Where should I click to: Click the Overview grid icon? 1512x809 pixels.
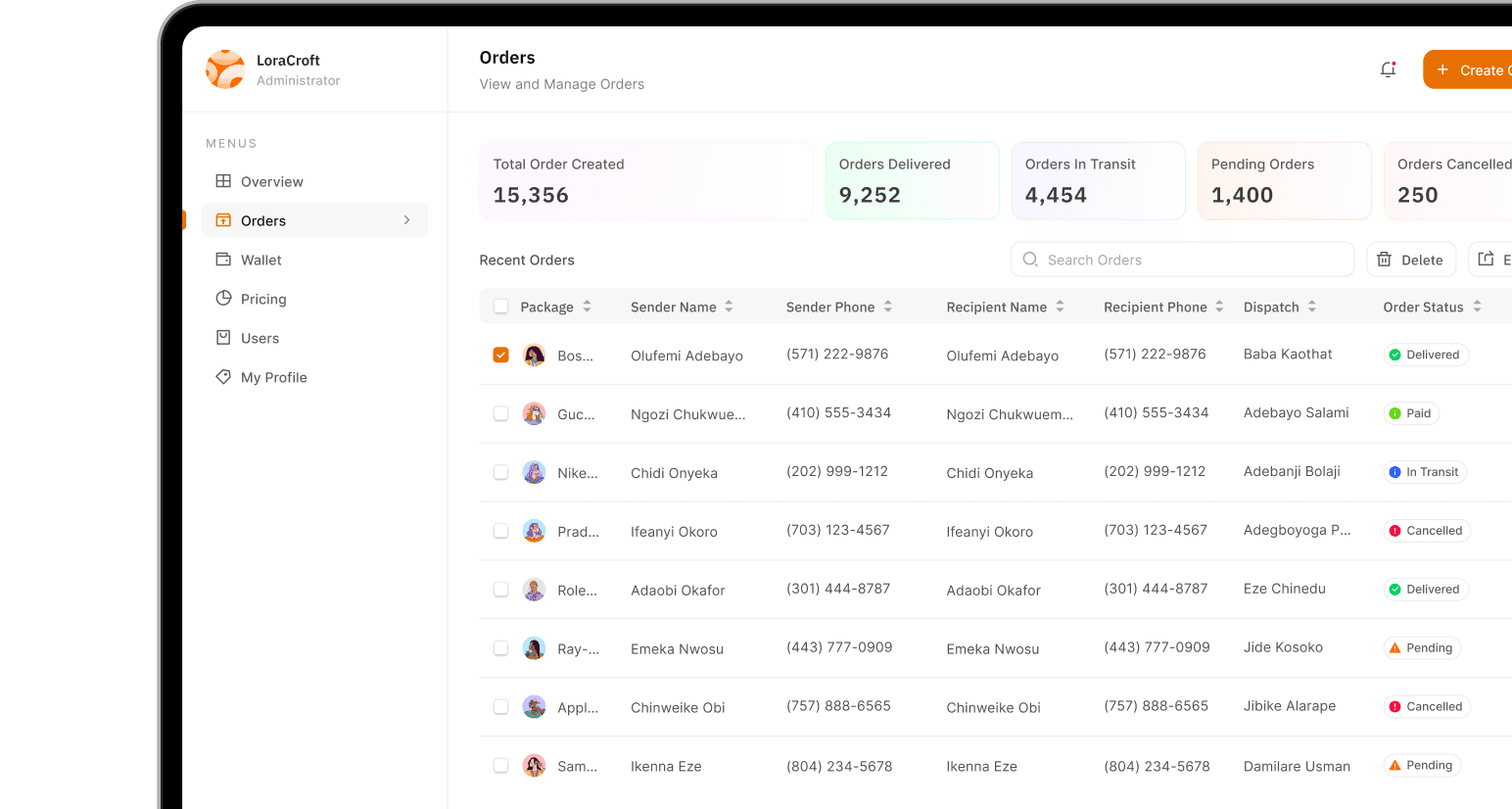click(x=224, y=181)
